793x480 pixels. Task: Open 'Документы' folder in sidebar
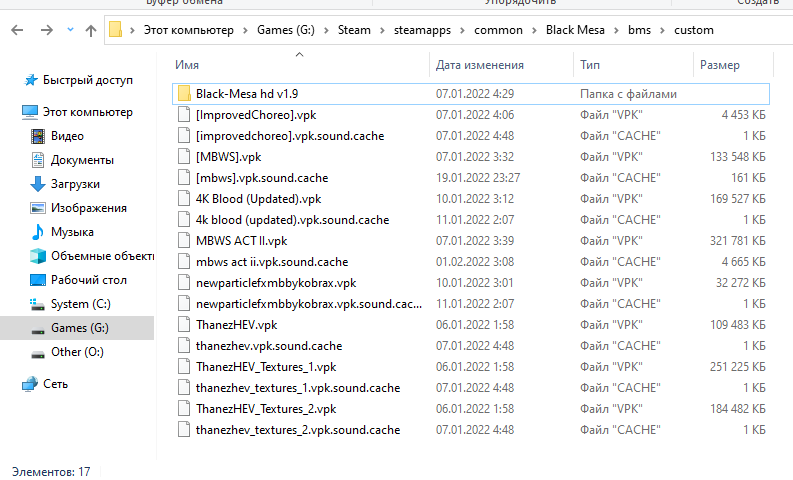pos(82,160)
